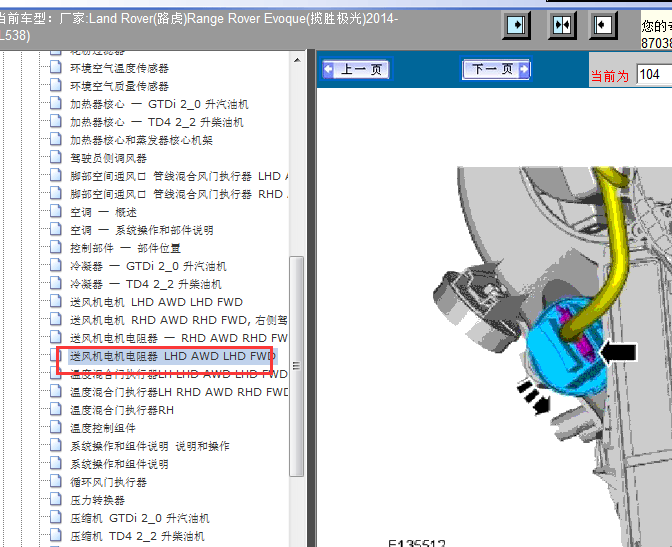Click document icon beside 冷凝器 TD4 2_2
The height and width of the screenshot is (547, 672).
[x=56, y=283]
